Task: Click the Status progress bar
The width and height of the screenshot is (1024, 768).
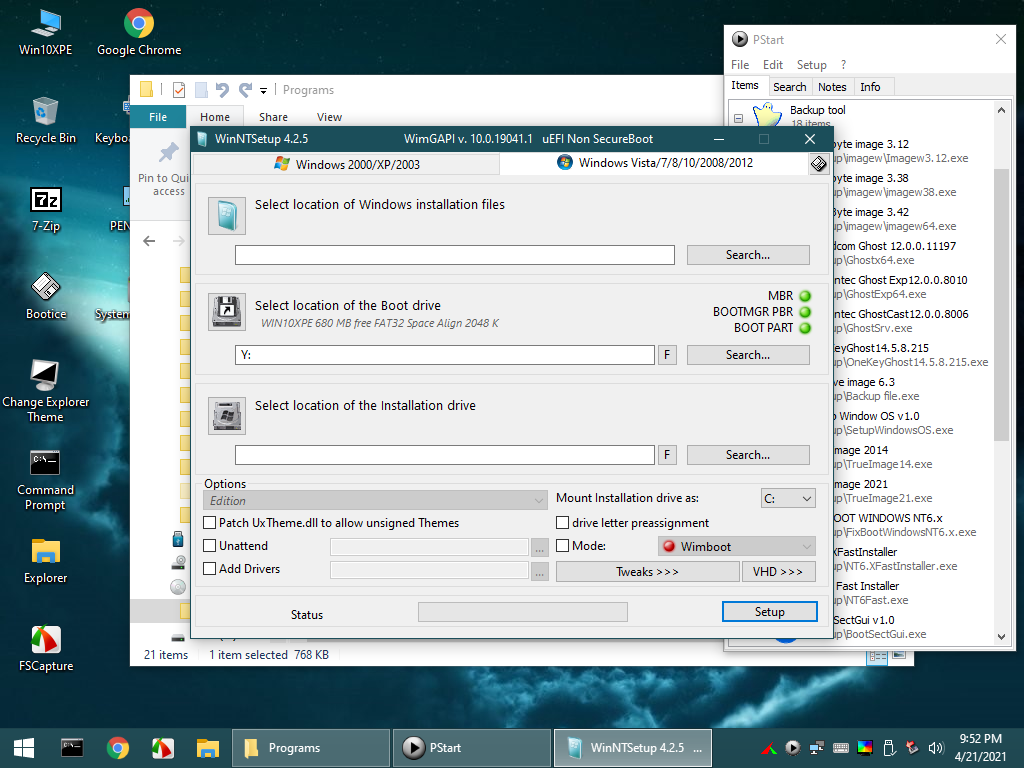Action: coord(522,612)
